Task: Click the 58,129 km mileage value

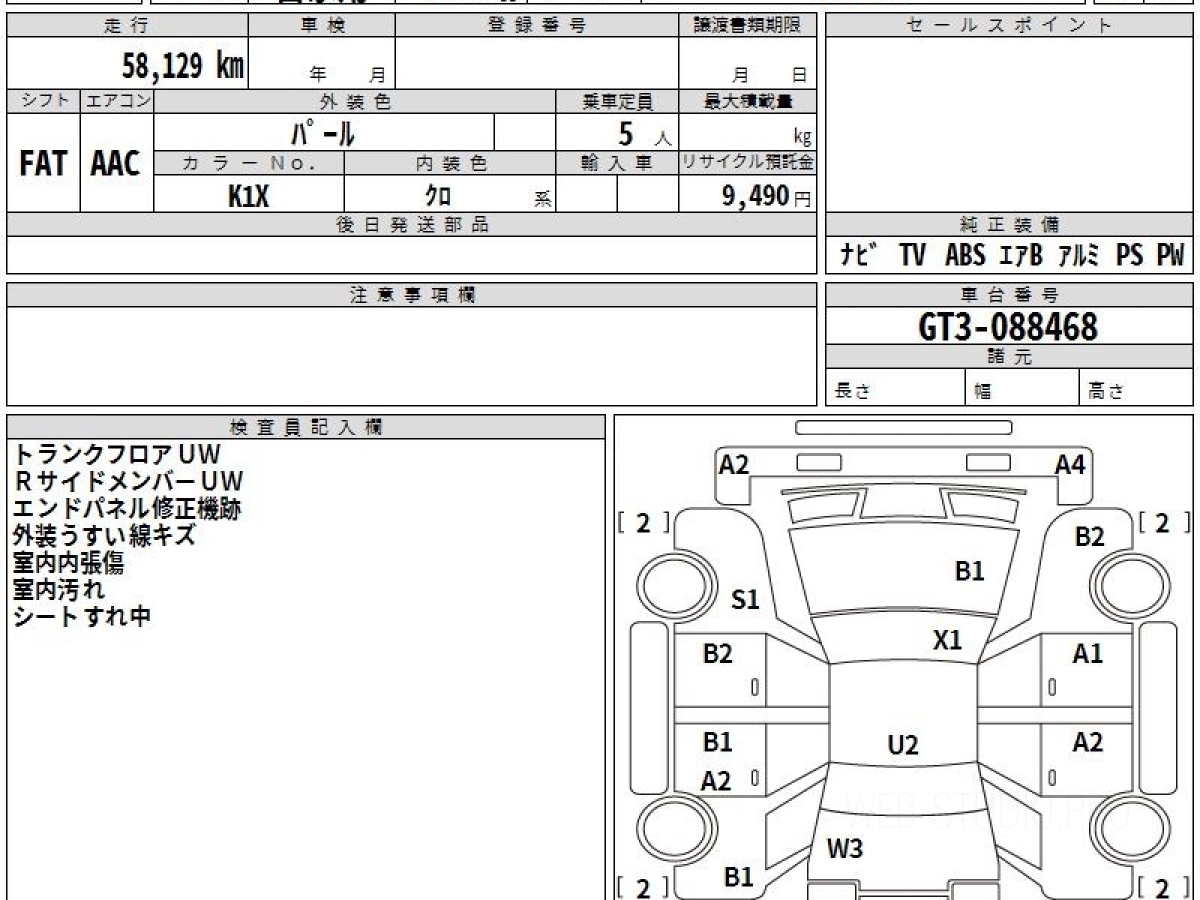Action: [x=182, y=66]
